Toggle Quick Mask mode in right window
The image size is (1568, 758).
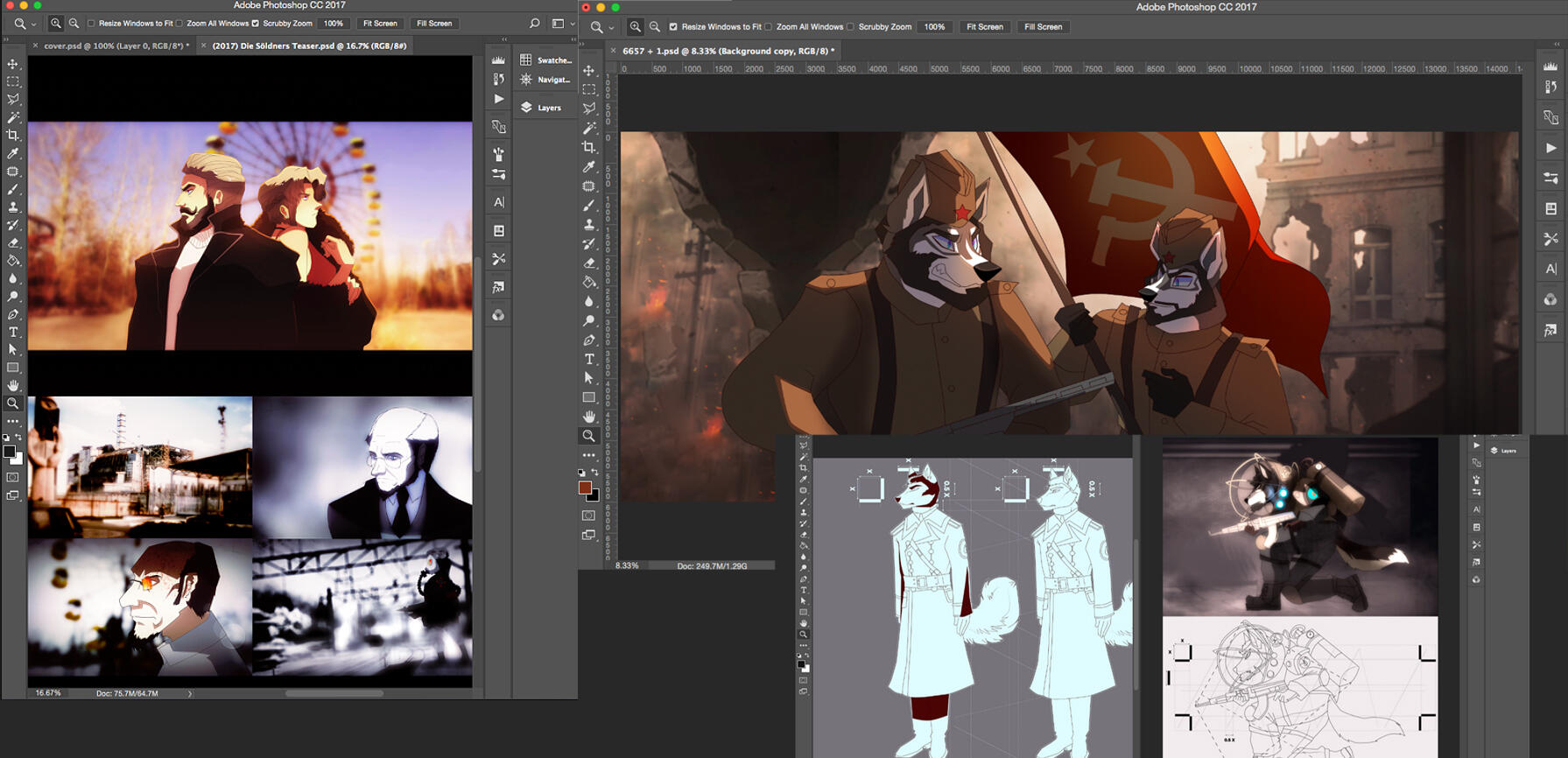(589, 516)
